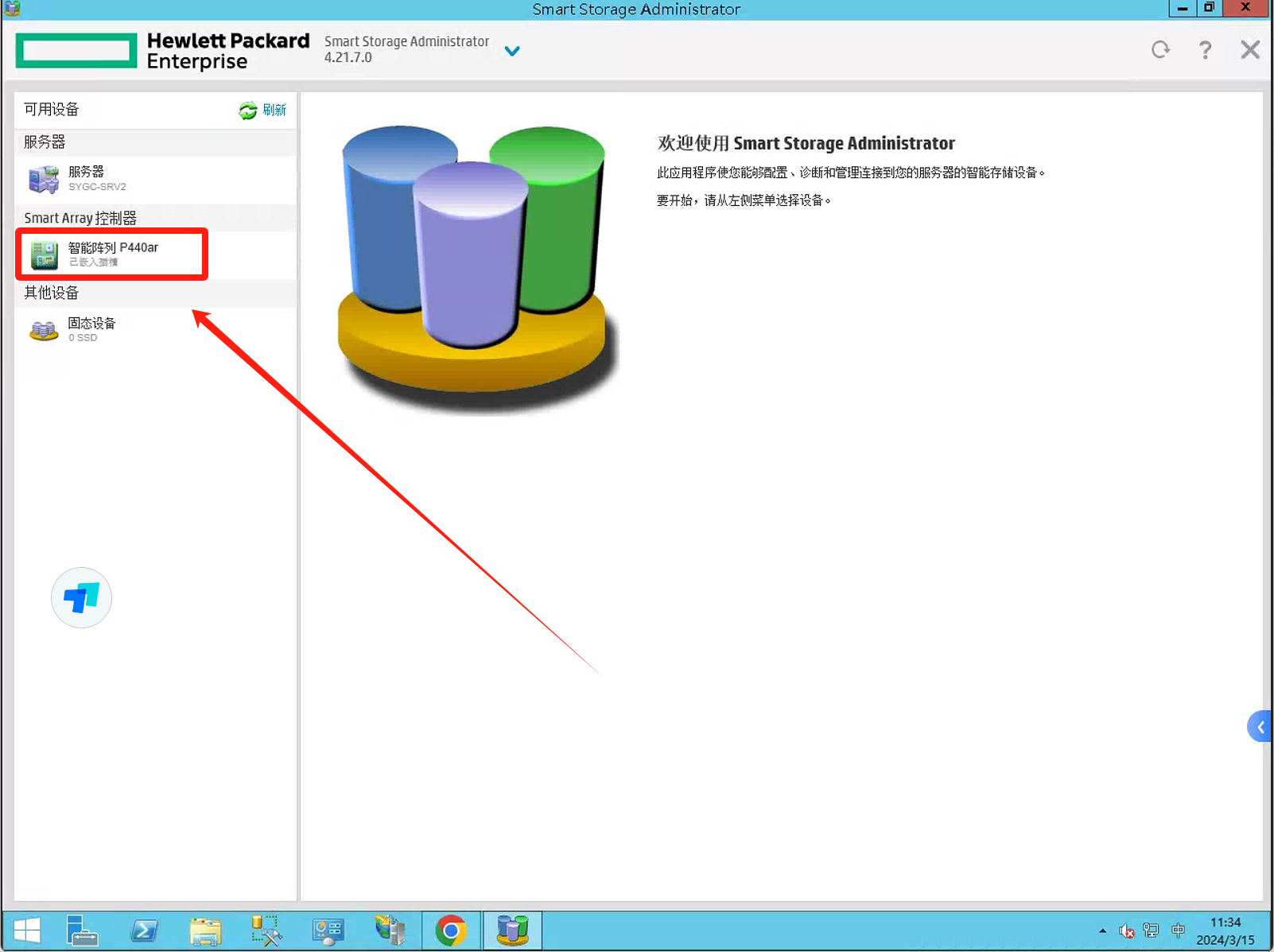The image size is (1274, 952).
Task: Close the application with header X icon
Action: pos(1249,50)
